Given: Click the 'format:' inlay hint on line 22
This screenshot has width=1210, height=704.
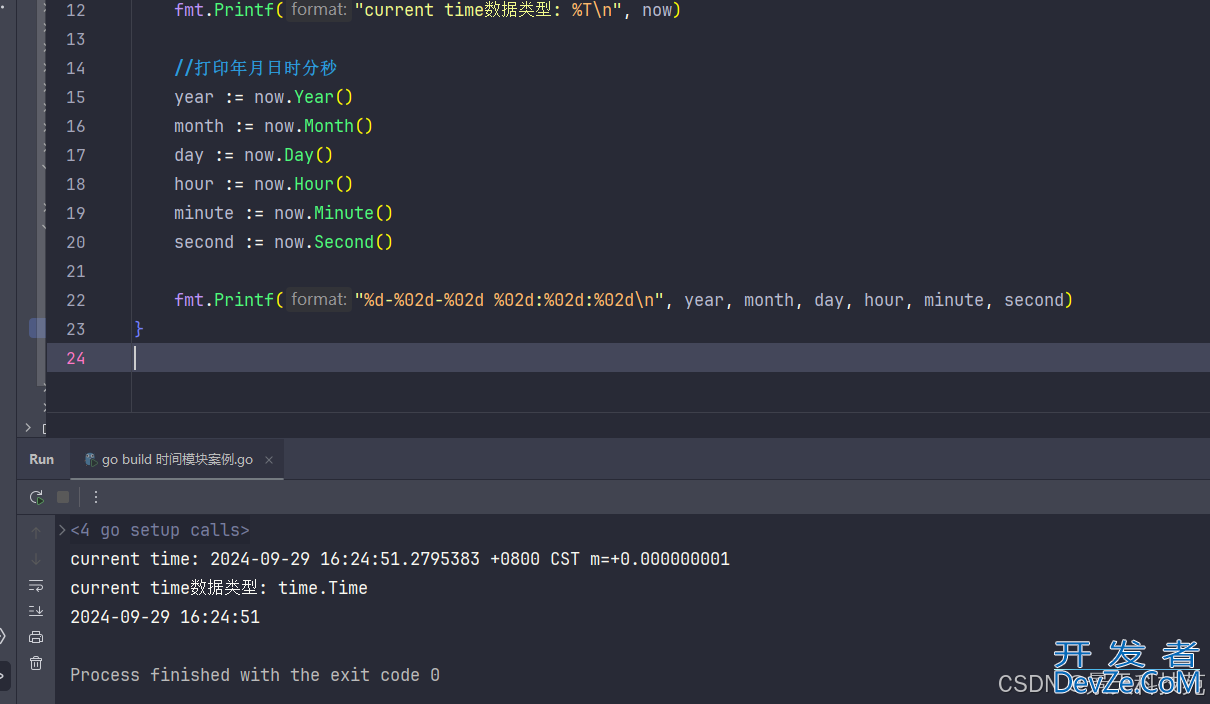Looking at the screenshot, I should click(x=319, y=300).
